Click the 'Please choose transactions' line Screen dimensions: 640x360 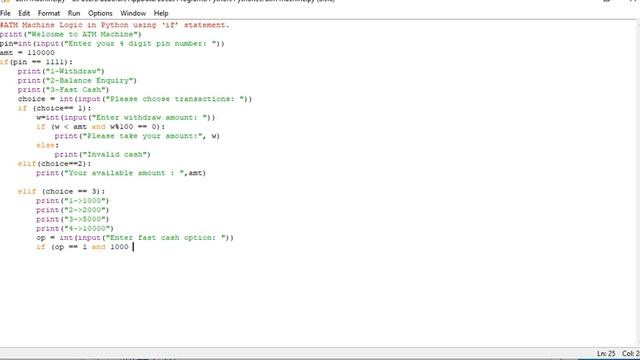tap(135, 99)
